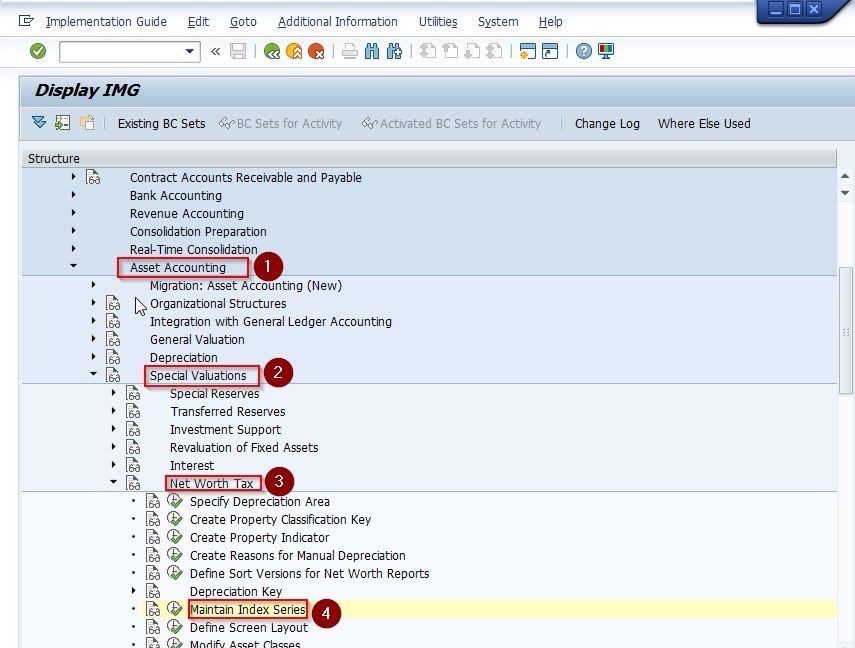Open the Help menu
Viewport: 855px width, 648px height.
click(550, 22)
